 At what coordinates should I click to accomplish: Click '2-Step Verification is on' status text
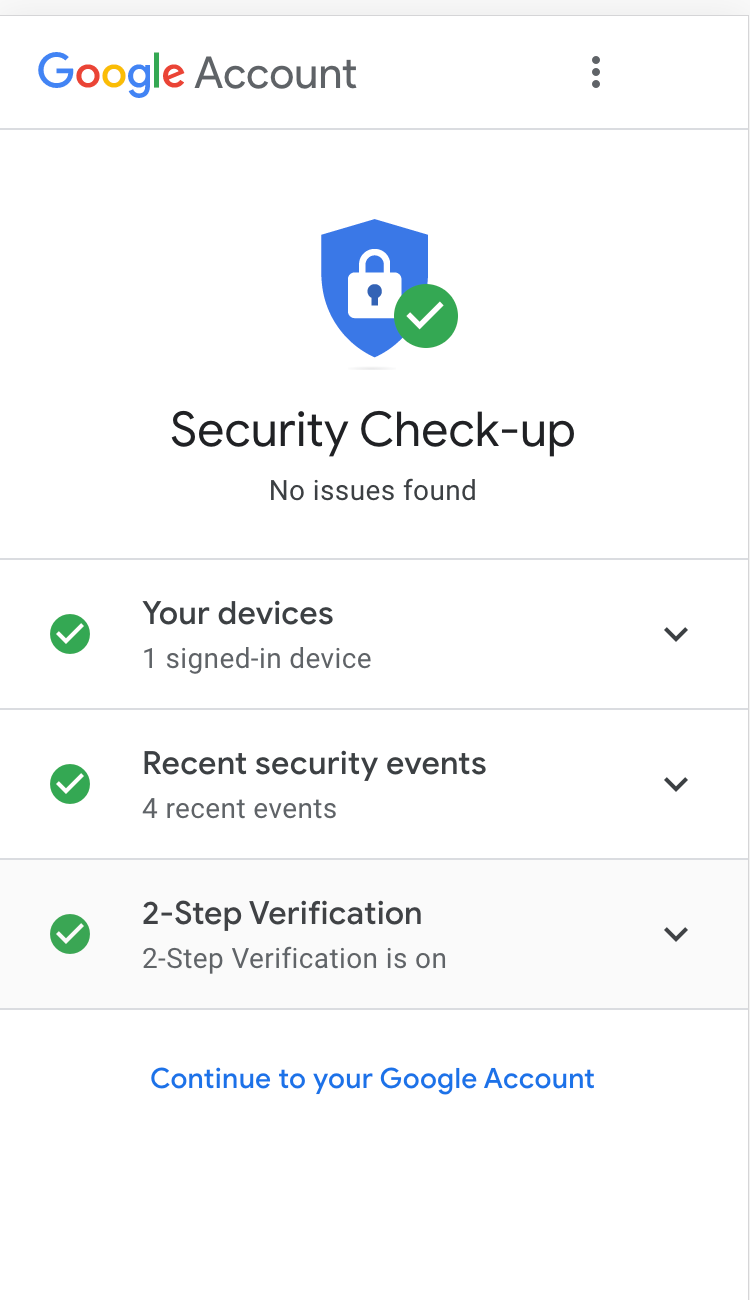294,959
